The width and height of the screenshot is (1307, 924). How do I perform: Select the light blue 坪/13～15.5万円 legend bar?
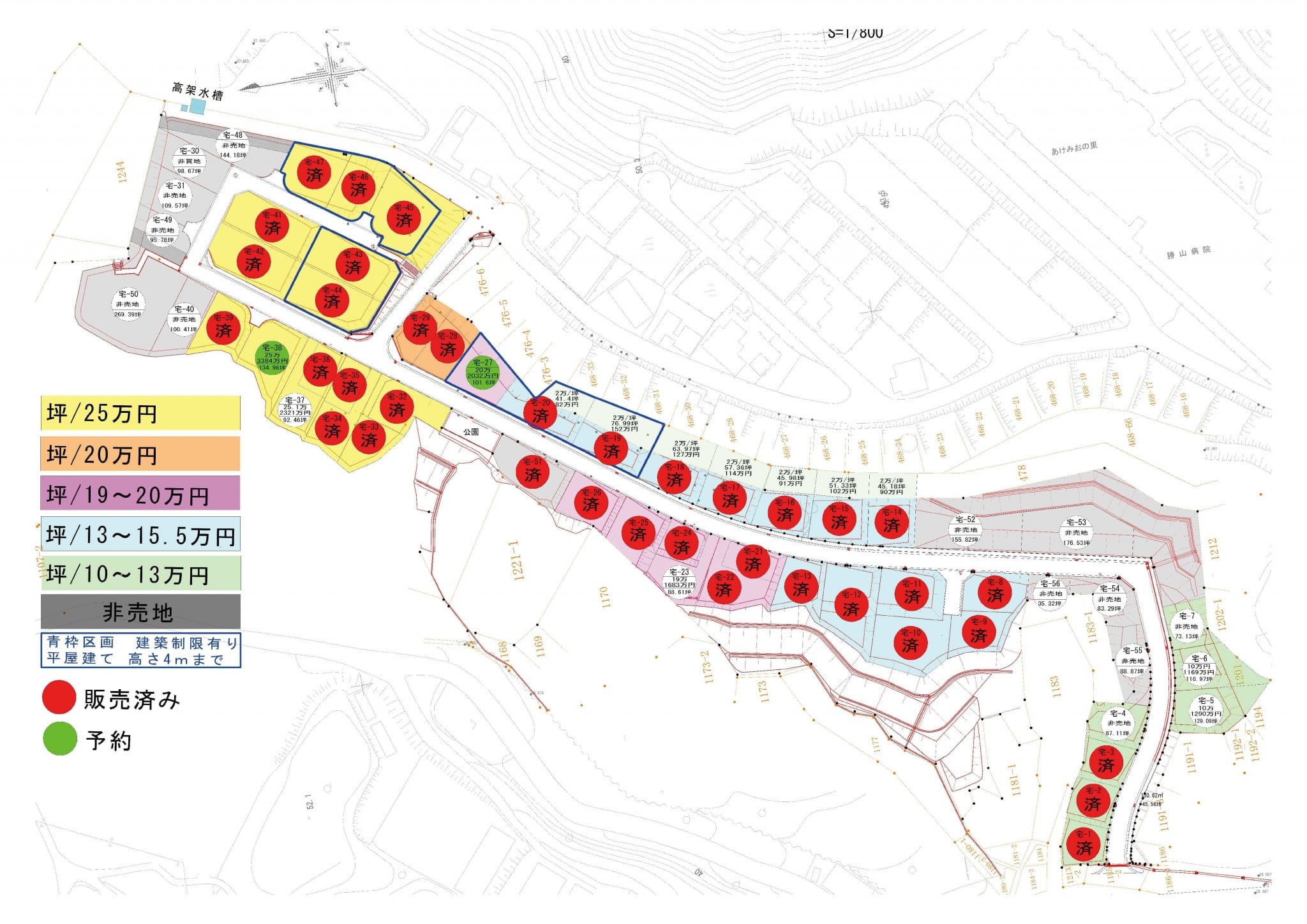coord(140,533)
